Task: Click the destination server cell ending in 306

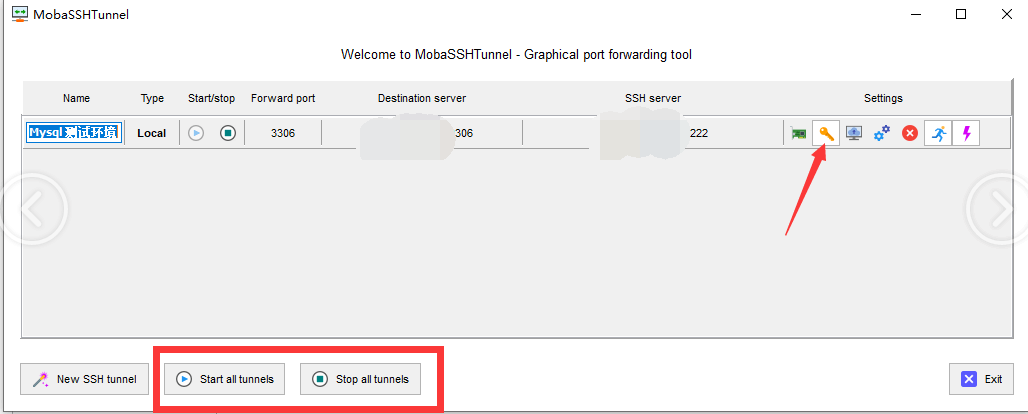Action: tap(422, 133)
